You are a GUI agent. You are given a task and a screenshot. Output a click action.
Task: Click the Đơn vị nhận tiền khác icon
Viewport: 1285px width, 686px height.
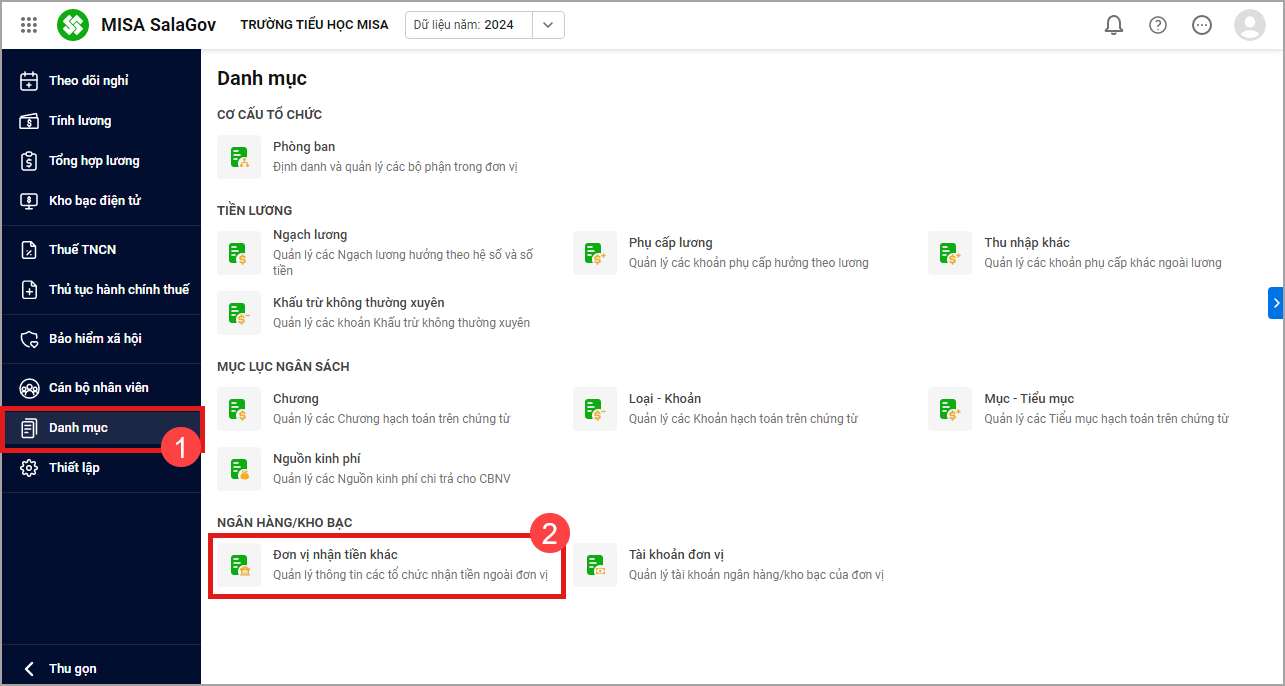pyautogui.click(x=239, y=565)
